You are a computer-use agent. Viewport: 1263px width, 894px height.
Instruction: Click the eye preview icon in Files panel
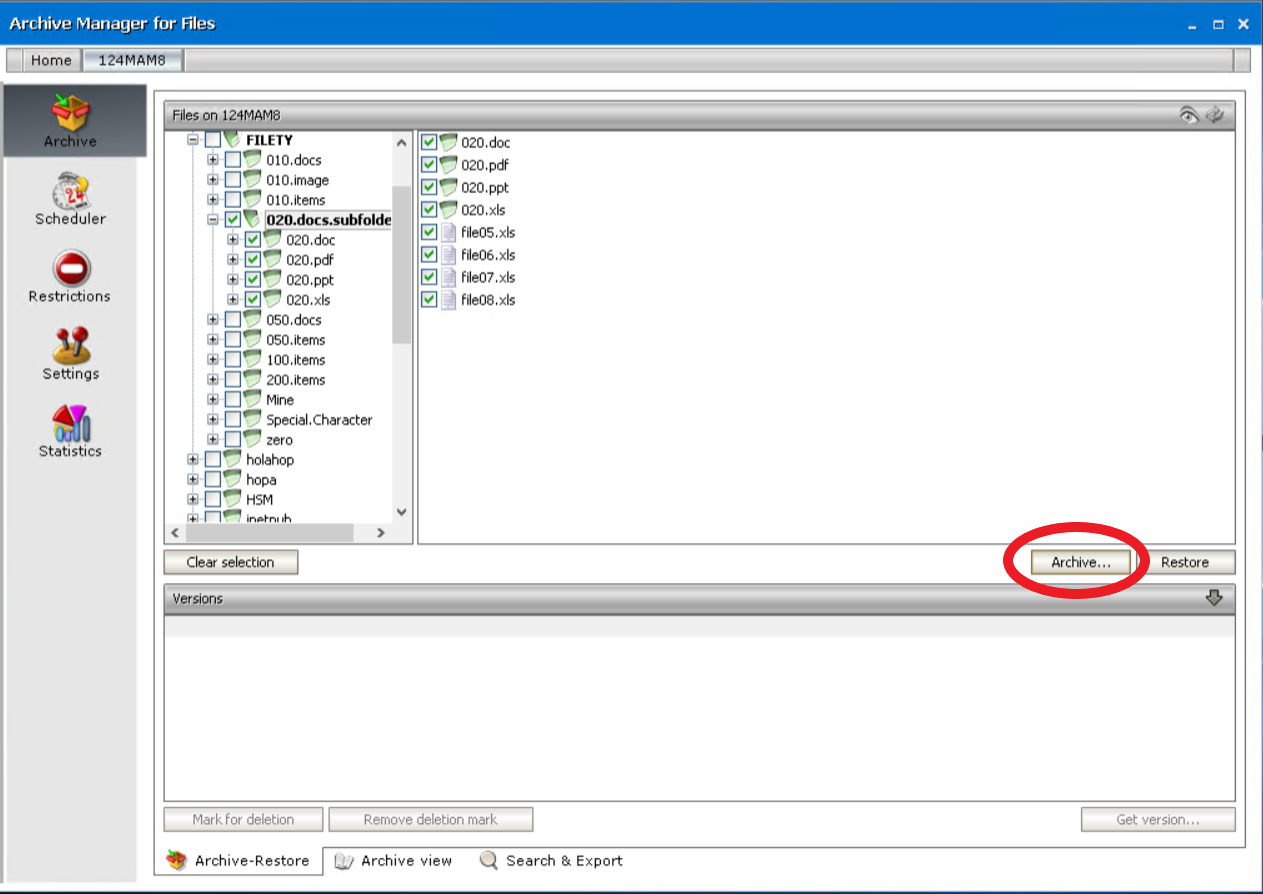[1189, 115]
